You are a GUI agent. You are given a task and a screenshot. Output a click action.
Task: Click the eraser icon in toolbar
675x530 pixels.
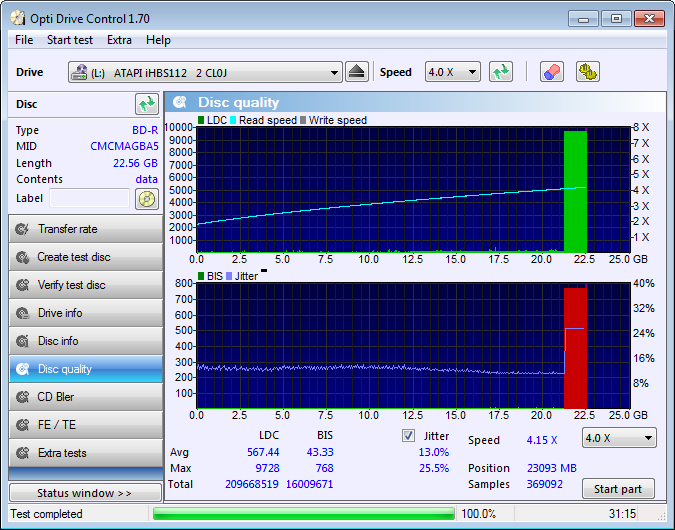(x=551, y=72)
